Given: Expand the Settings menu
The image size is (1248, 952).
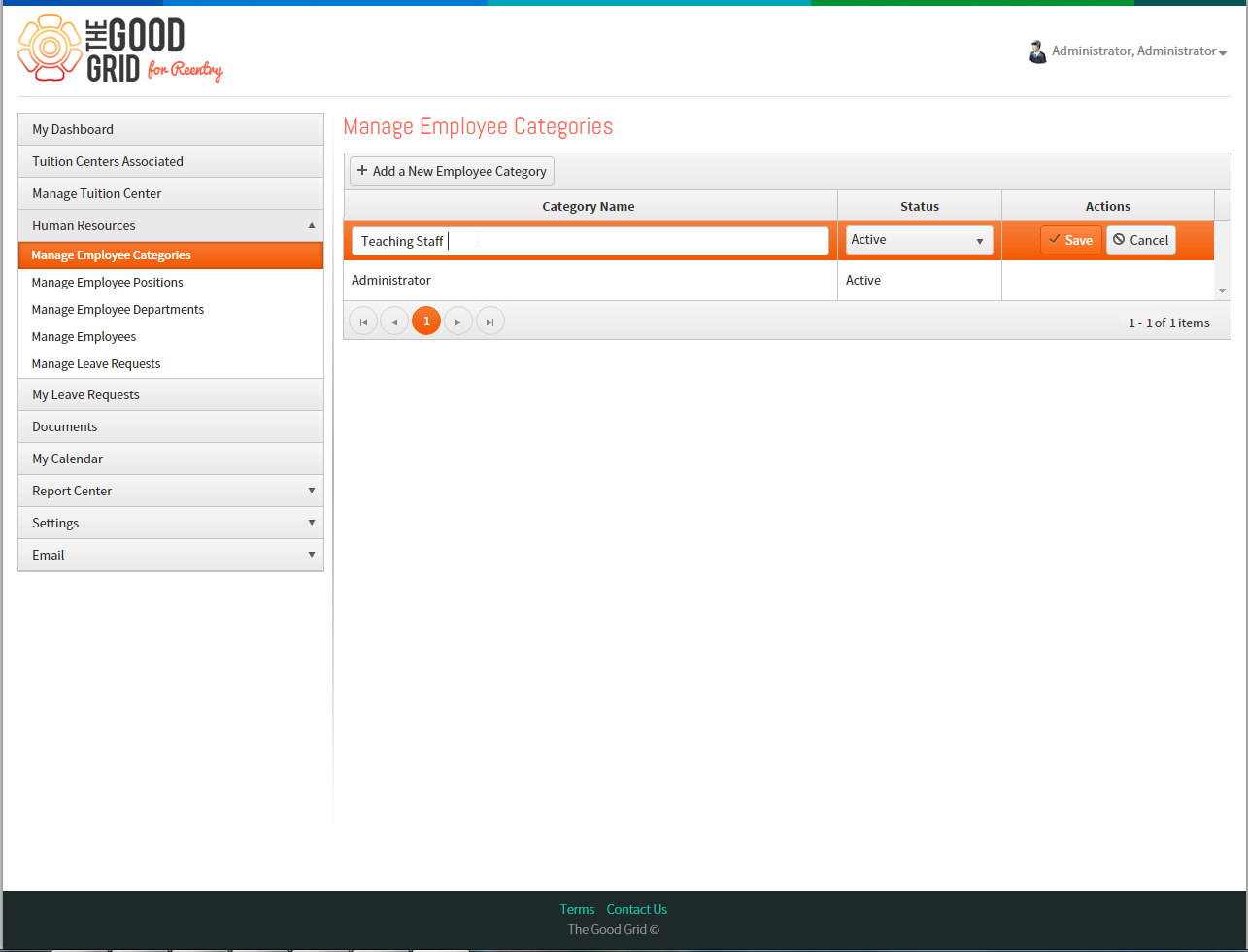Looking at the screenshot, I should point(171,523).
